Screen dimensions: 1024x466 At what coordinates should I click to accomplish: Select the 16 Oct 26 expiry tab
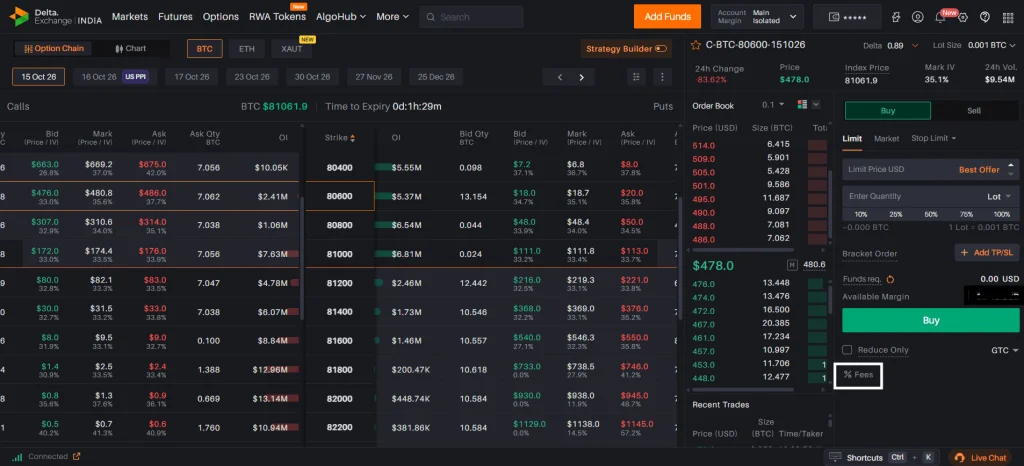click(x=114, y=77)
